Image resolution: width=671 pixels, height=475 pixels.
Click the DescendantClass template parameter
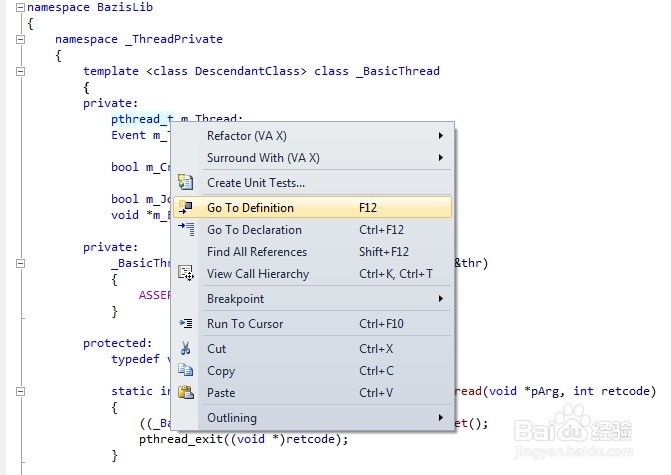(x=247, y=71)
